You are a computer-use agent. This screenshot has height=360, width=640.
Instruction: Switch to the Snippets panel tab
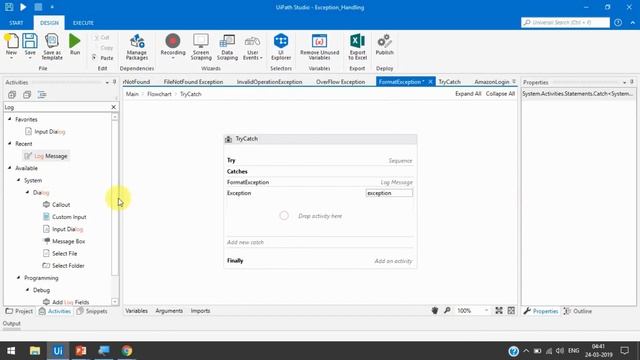(x=92, y=311)
